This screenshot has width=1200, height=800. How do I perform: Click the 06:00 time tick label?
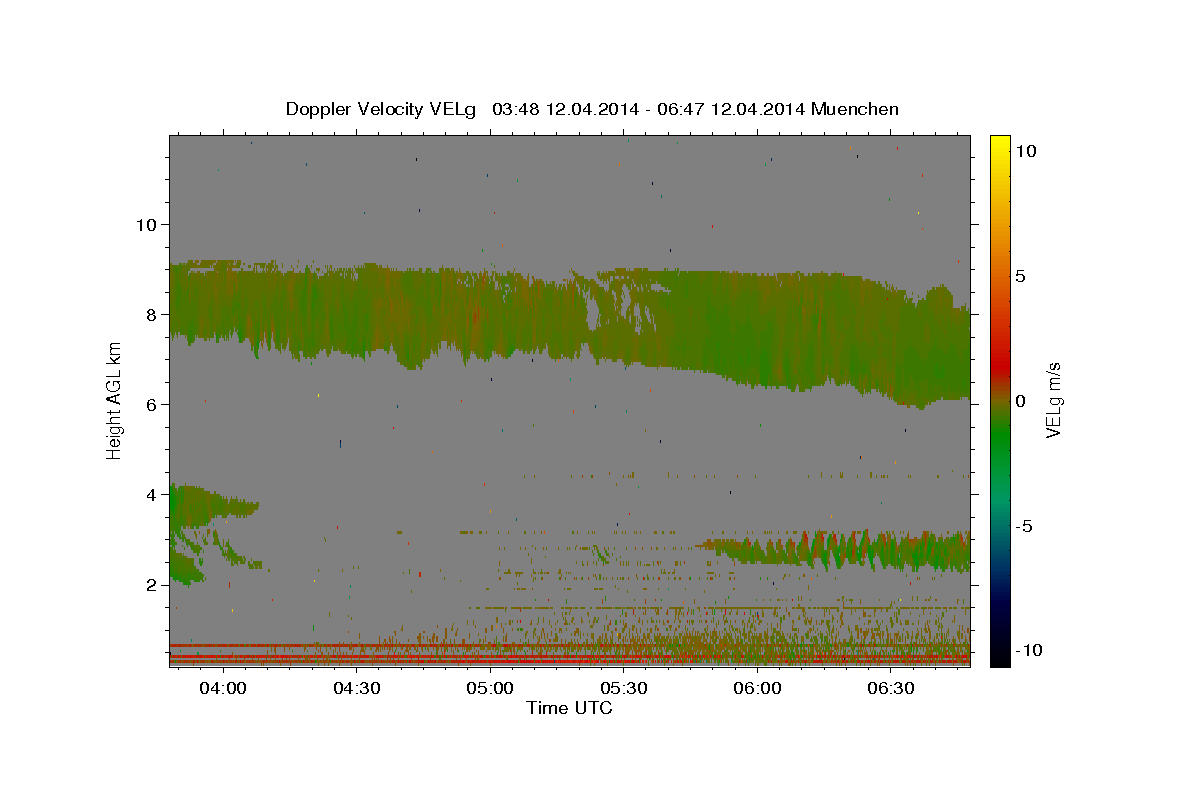[757, 689]
